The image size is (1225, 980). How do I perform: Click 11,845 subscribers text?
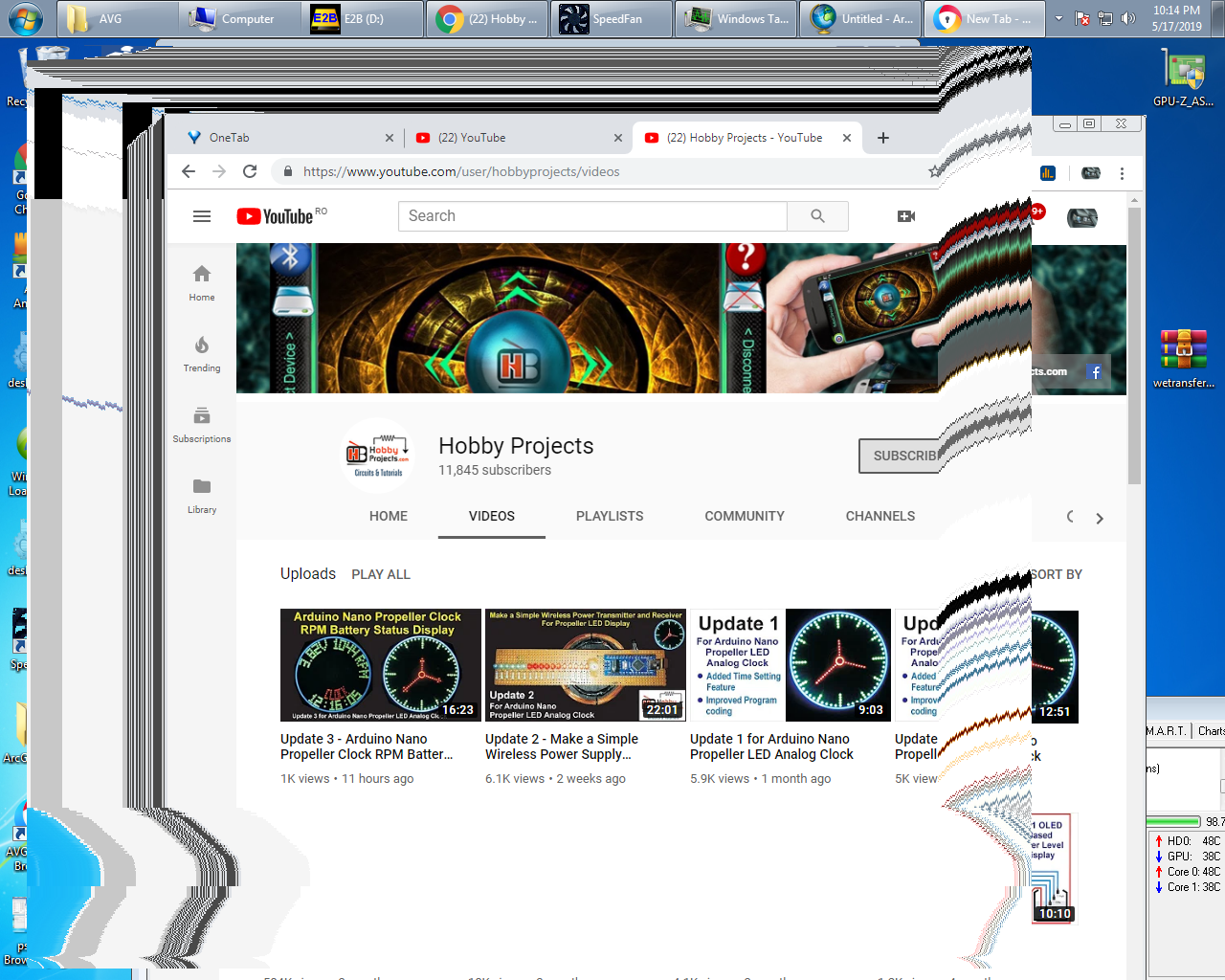(x=495, y=470)
